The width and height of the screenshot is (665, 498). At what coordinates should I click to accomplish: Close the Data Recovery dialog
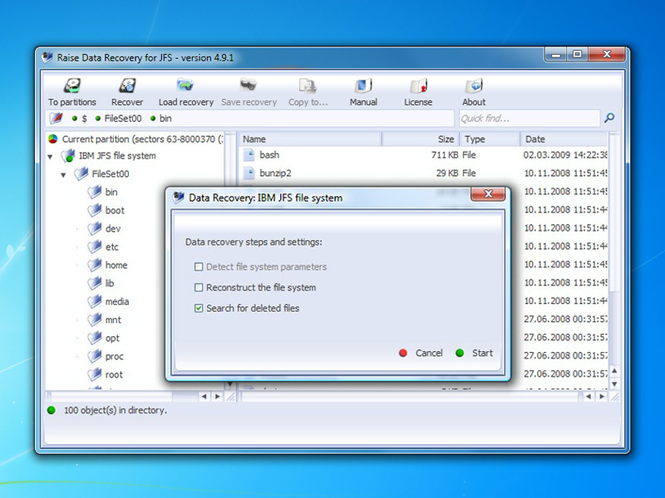tap(488, 194)
